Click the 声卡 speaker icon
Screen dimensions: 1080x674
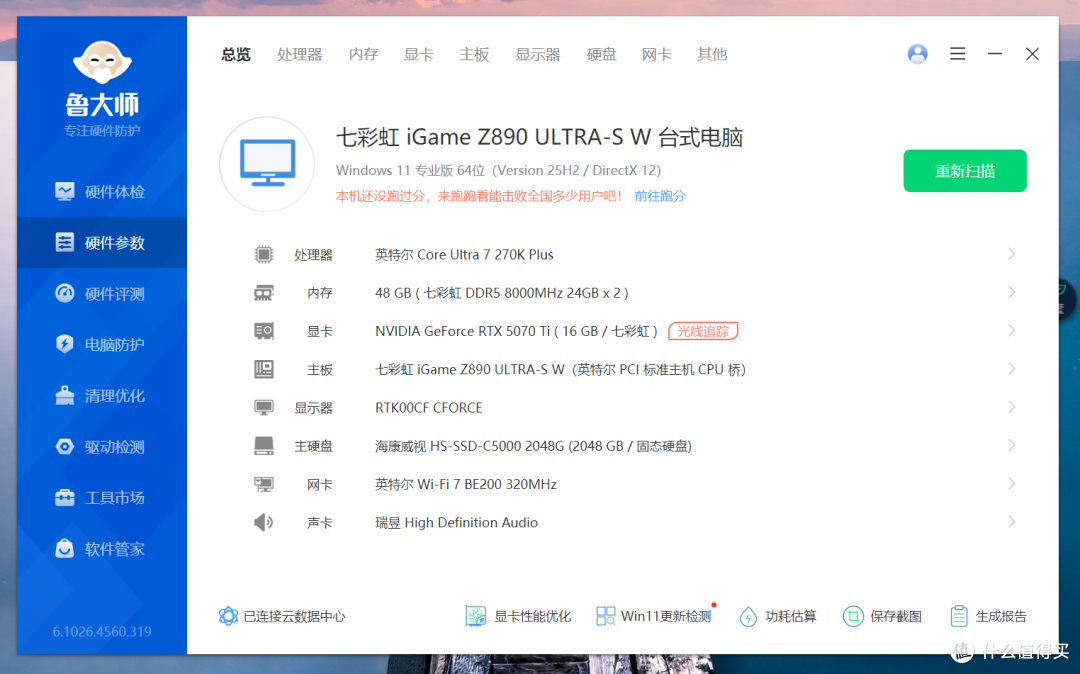tap(263, 523)
